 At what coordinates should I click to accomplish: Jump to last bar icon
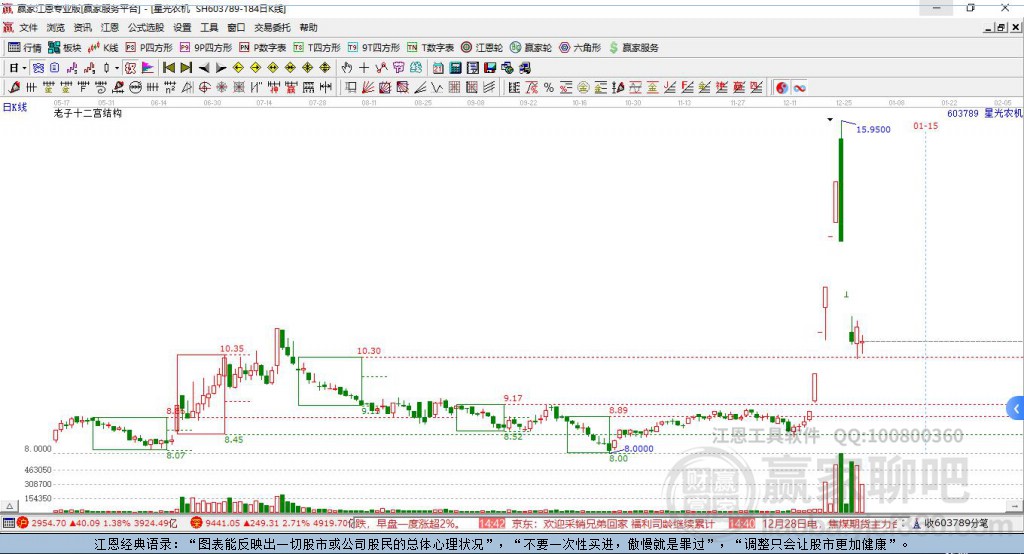tap(186, 68)
